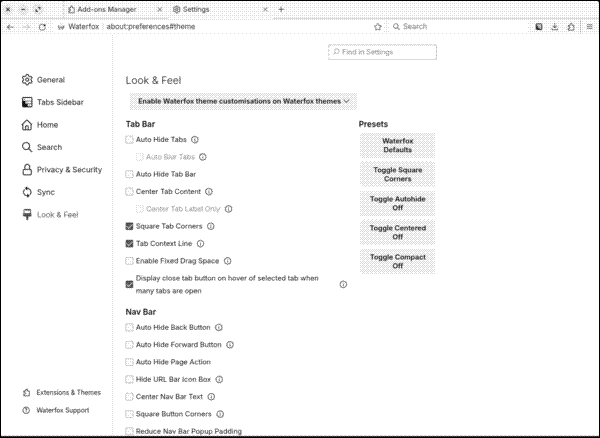This screenshot has height=438, width=600.
Task: Enable Auto Hide Tabs checkbox
Action: point(129,140)
